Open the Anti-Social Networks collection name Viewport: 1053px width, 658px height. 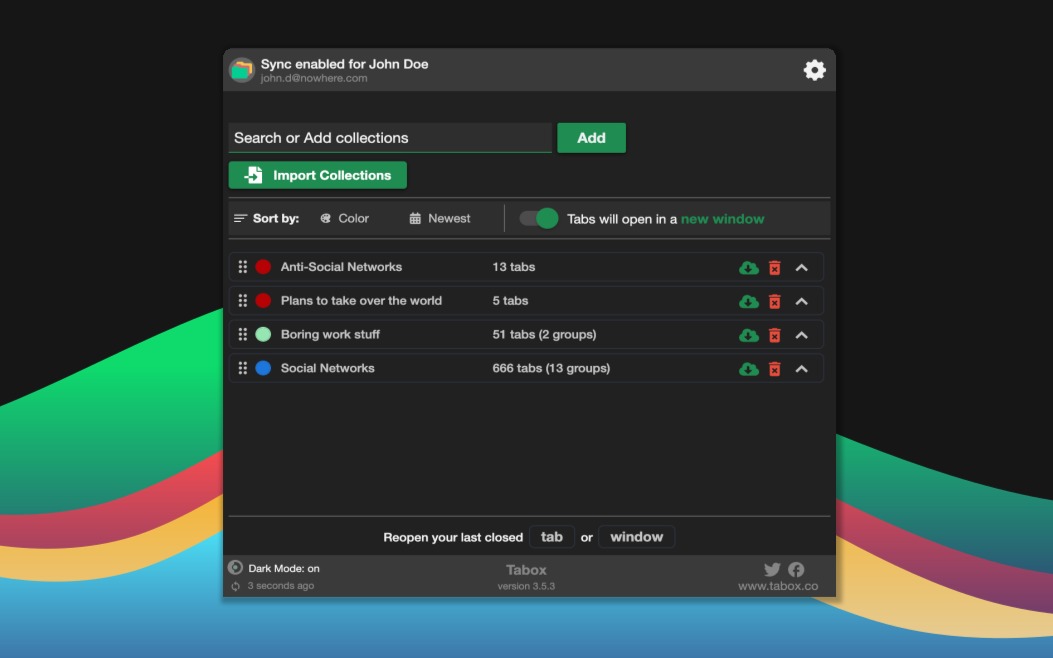click(341, 267)
